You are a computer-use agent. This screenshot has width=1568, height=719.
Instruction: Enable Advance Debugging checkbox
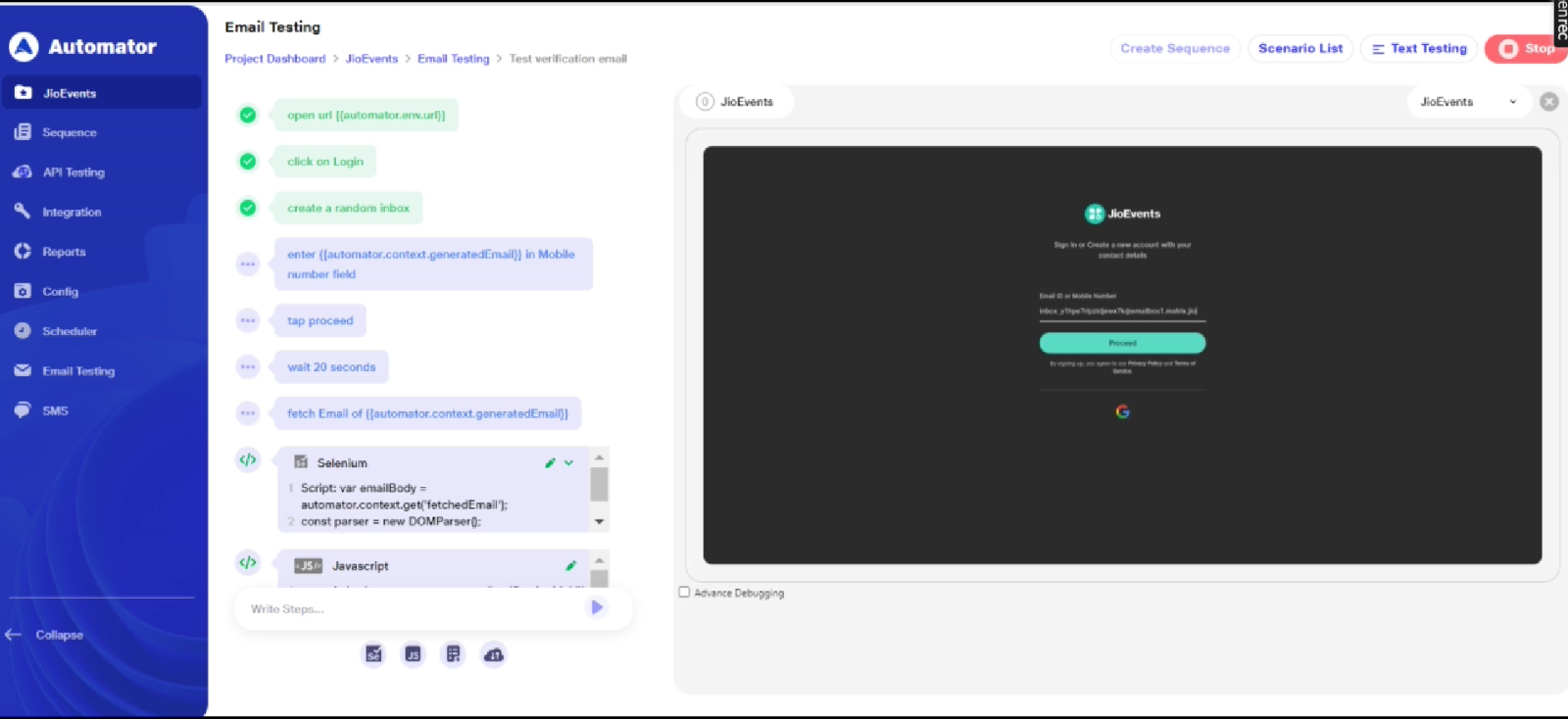[684, 592]
